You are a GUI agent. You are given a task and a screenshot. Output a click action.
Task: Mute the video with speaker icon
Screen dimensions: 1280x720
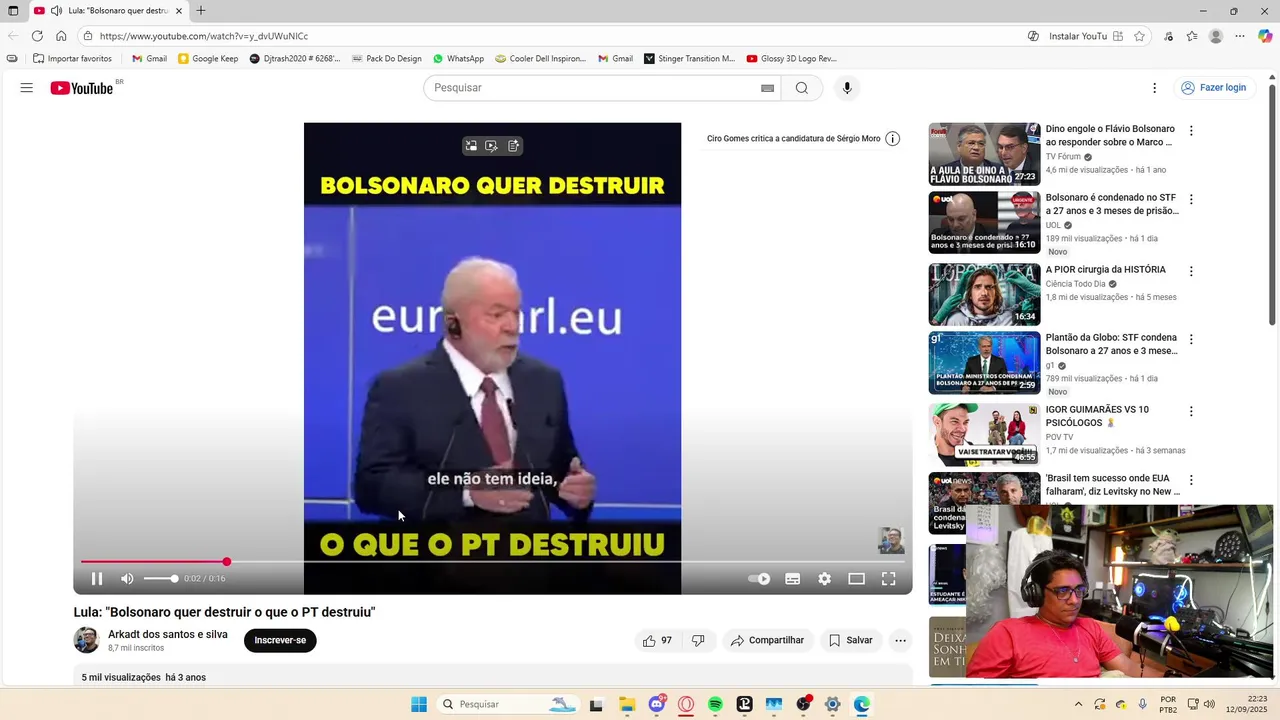point(127,579)
